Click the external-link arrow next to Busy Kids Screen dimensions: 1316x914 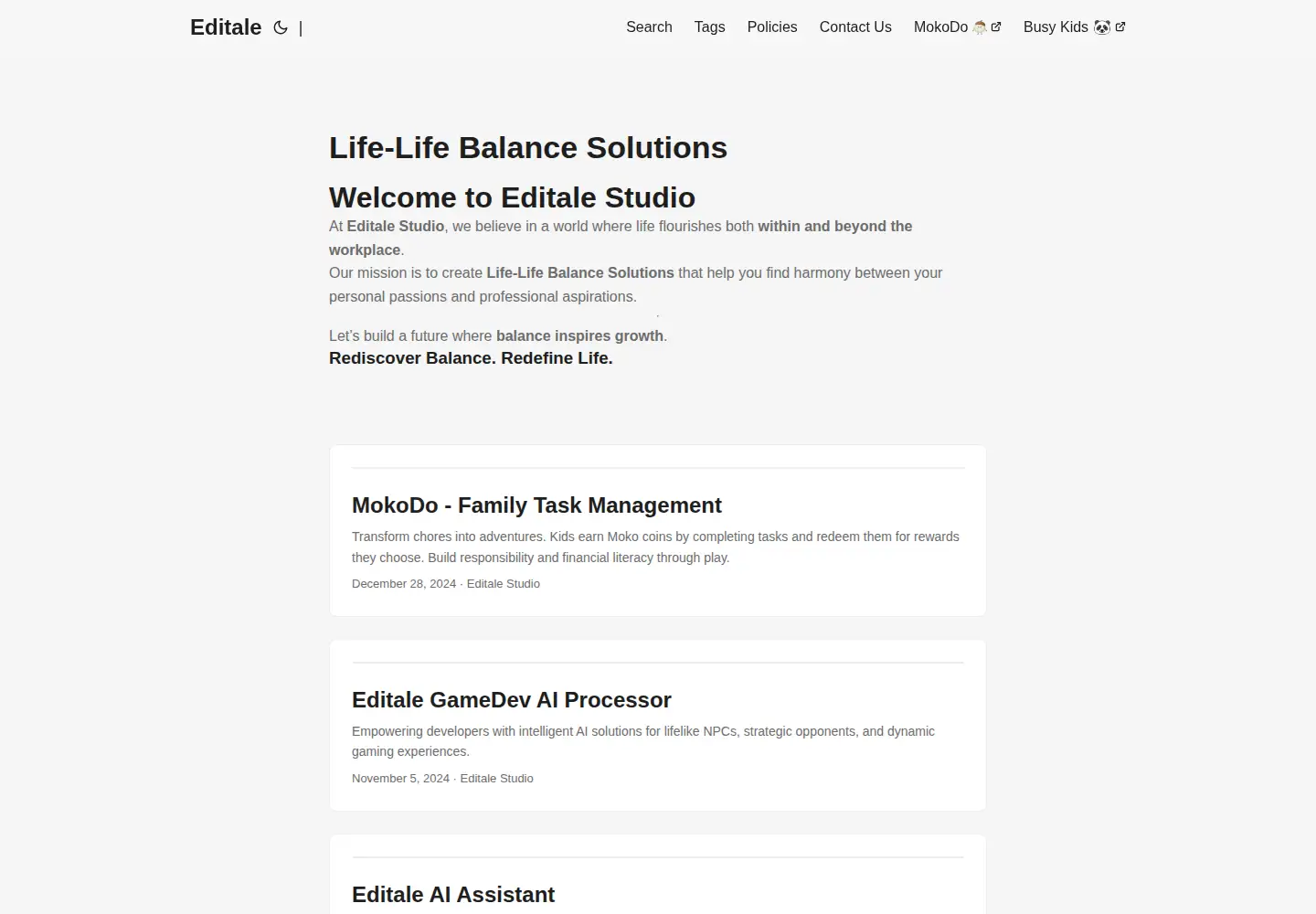coord(1120,27)
